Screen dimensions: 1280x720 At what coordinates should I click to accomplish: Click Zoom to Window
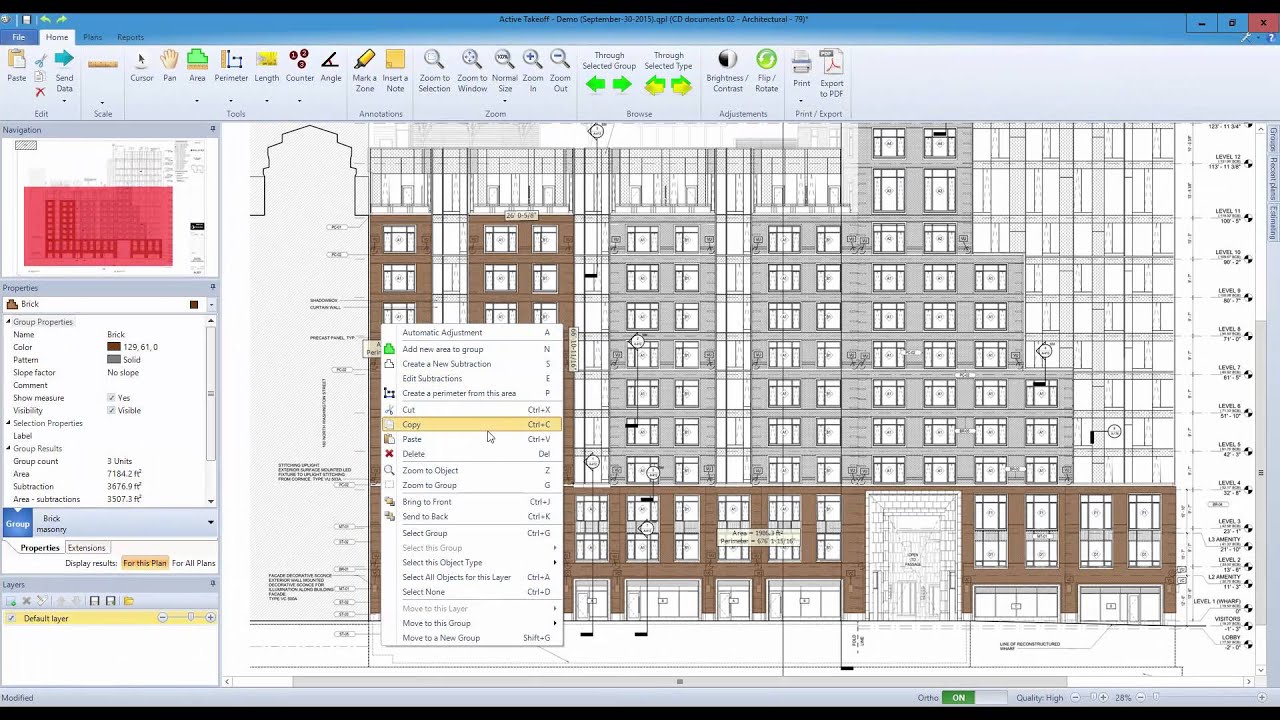coord(472,70)
